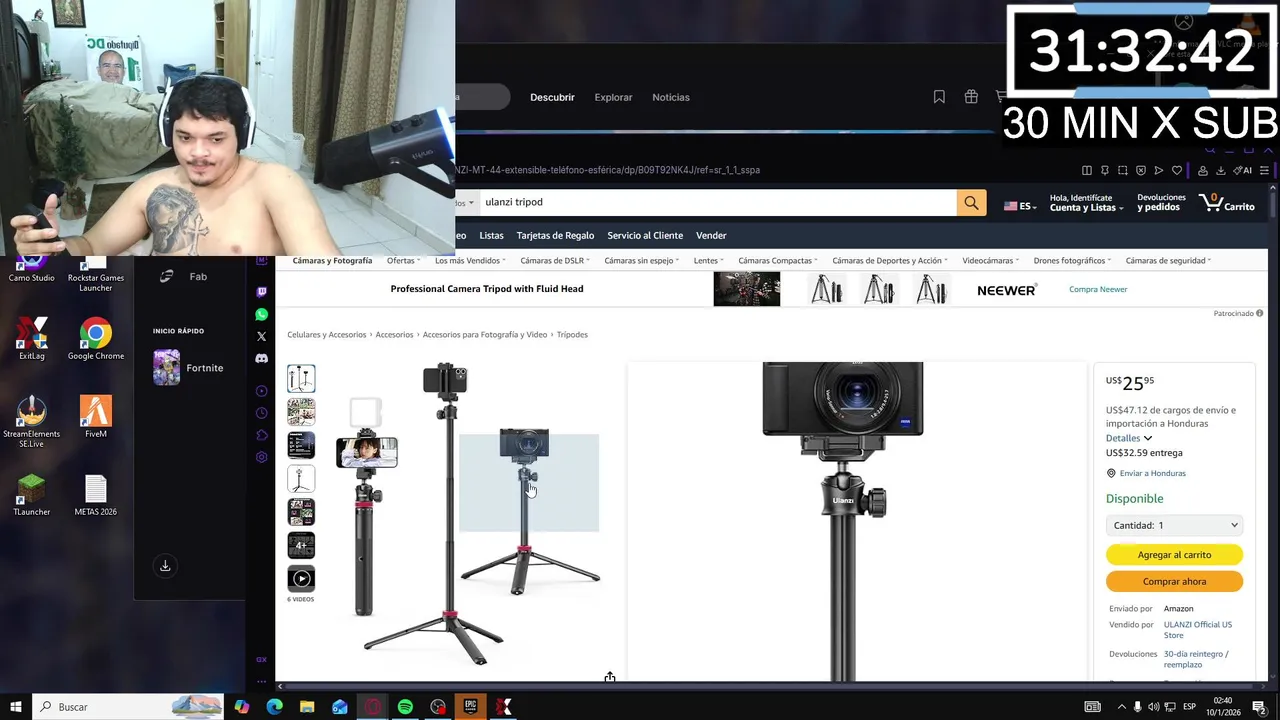Open X (Twitter) in Opera GX sidebar

click(262, 336)
